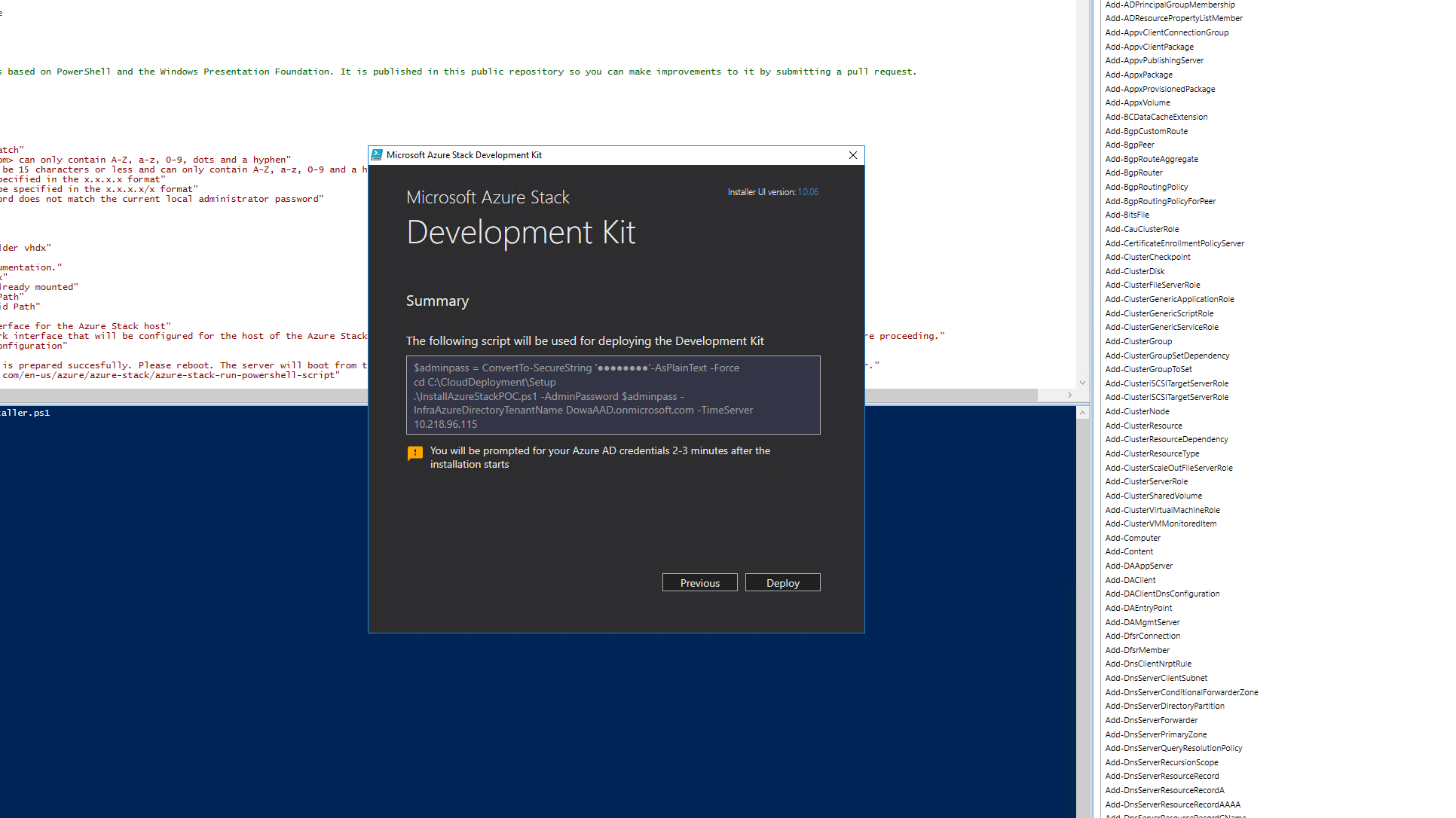Select Add-DfsrMember command
Viewport: 1456px width, 818px height.
(1137, 650)
